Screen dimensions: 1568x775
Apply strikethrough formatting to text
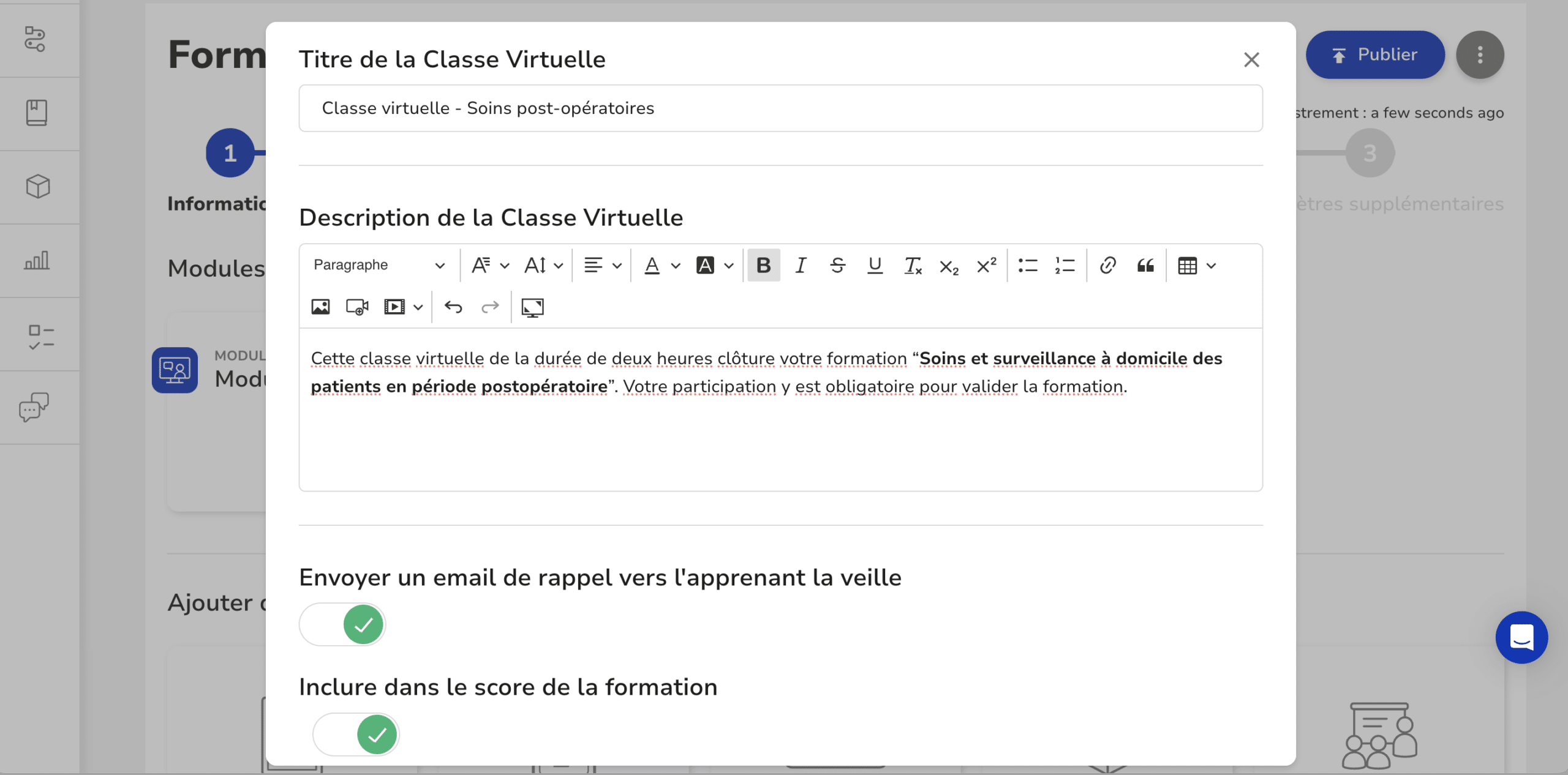point(838,265)
